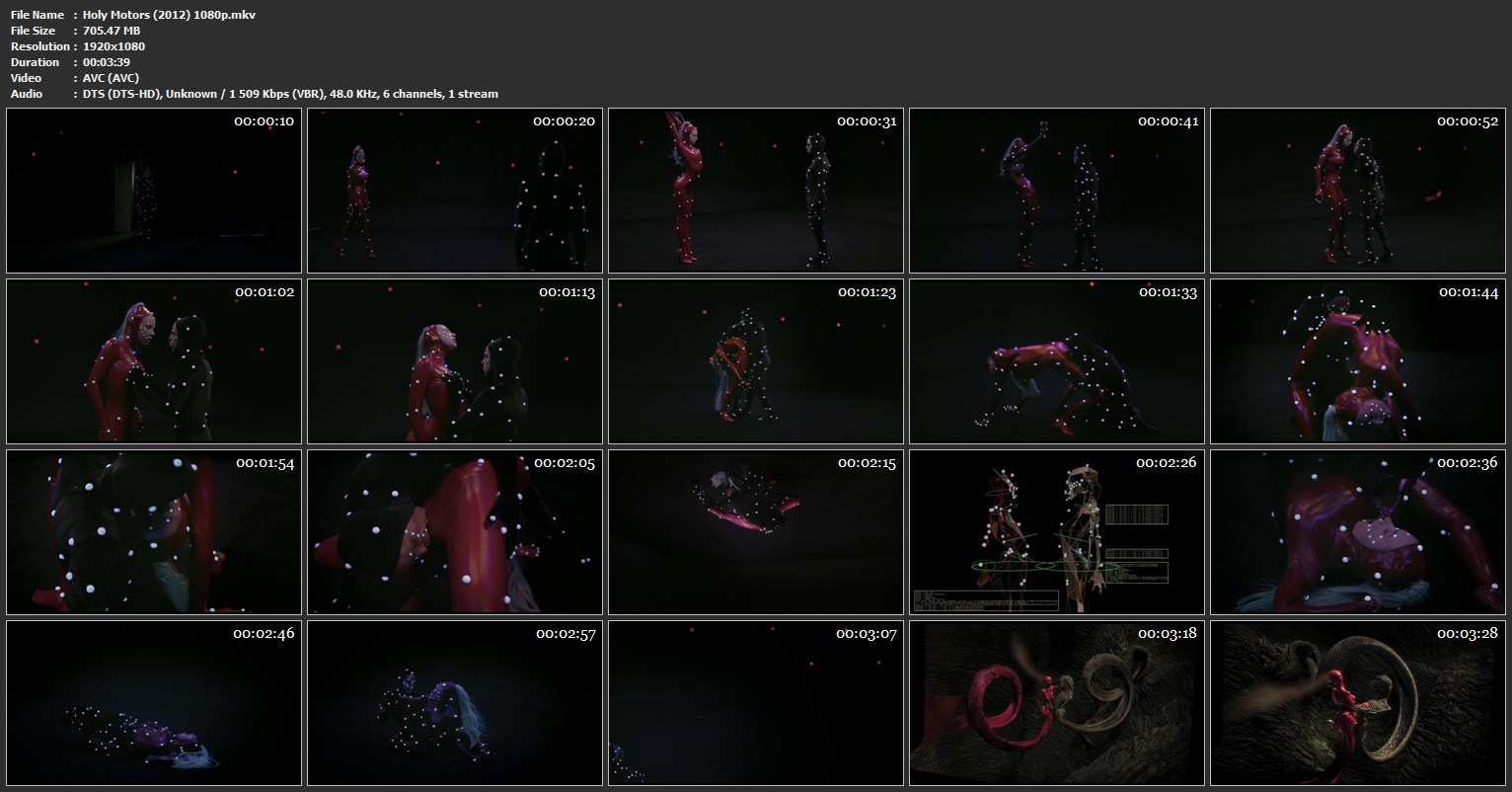
Task: Click the frame stamped 00:02:36
Action: (1358, 532)
